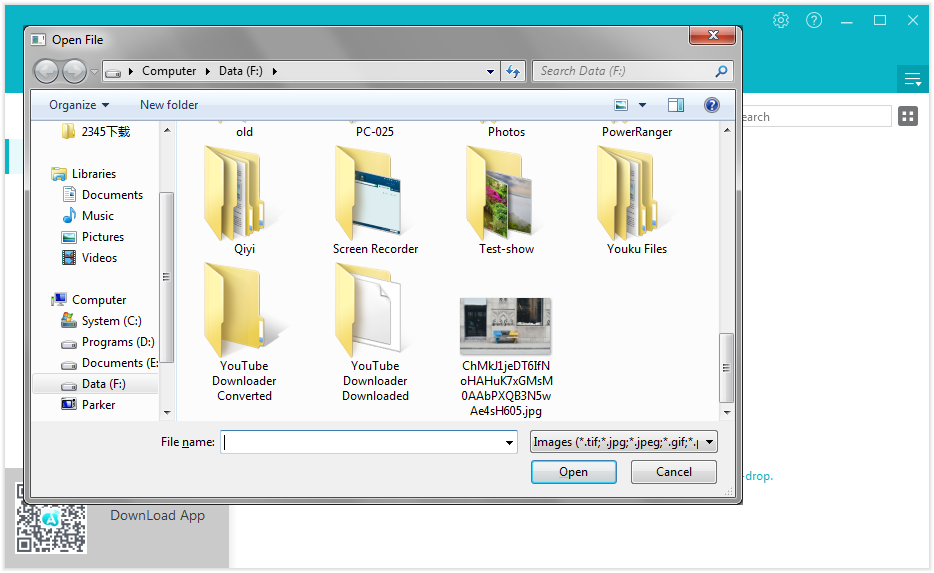Screen dimensions: 934x573
Task: Click the file list scrollbar thumb
Action: tap(727, 368)
